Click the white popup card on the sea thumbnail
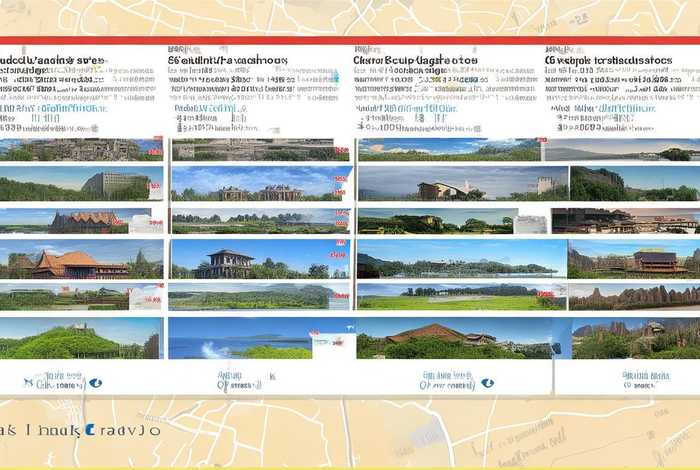This screenshot has height=470, width=700. 334,345
